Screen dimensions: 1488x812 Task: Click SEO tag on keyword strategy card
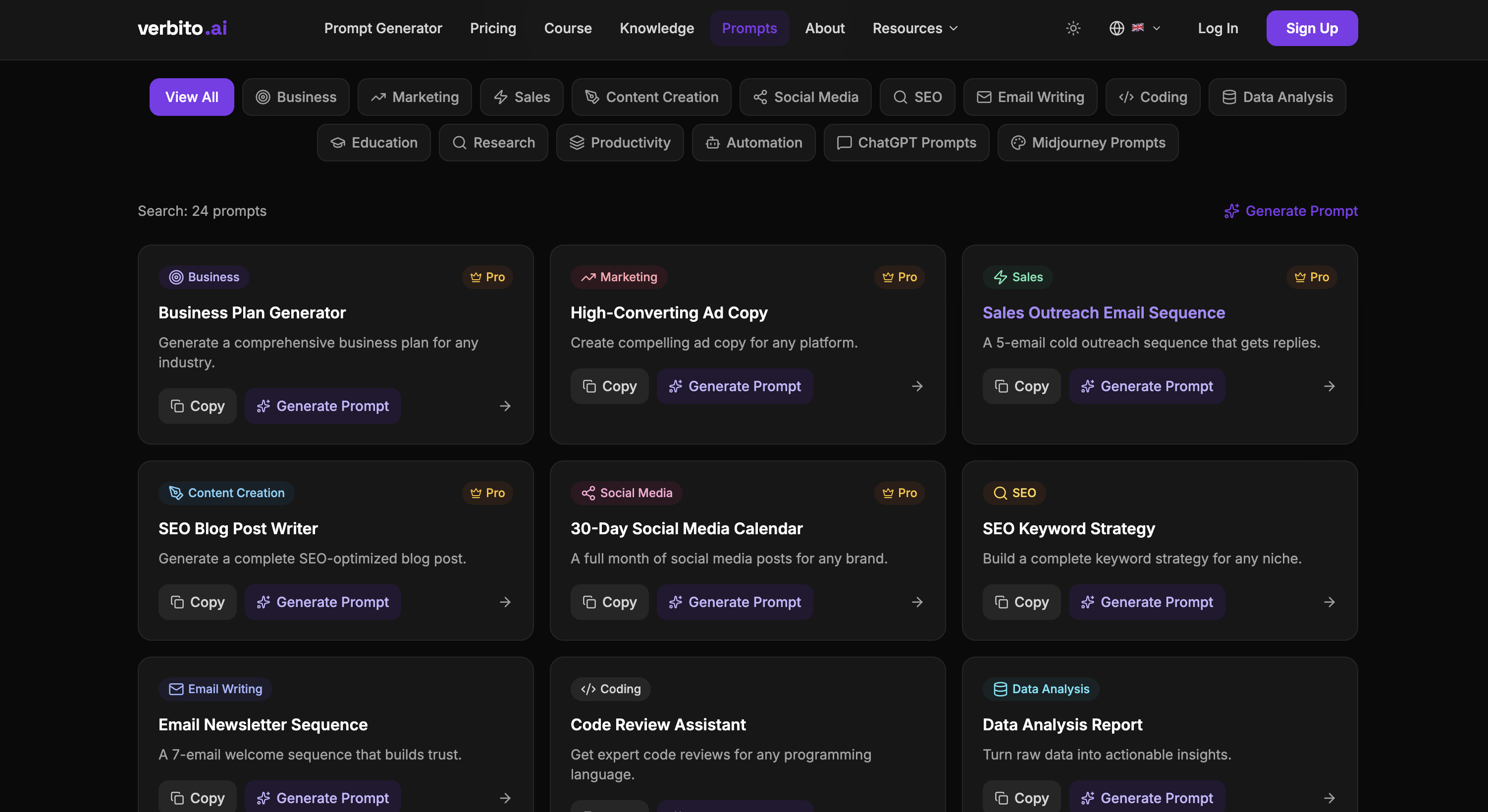click(1014, 493)
